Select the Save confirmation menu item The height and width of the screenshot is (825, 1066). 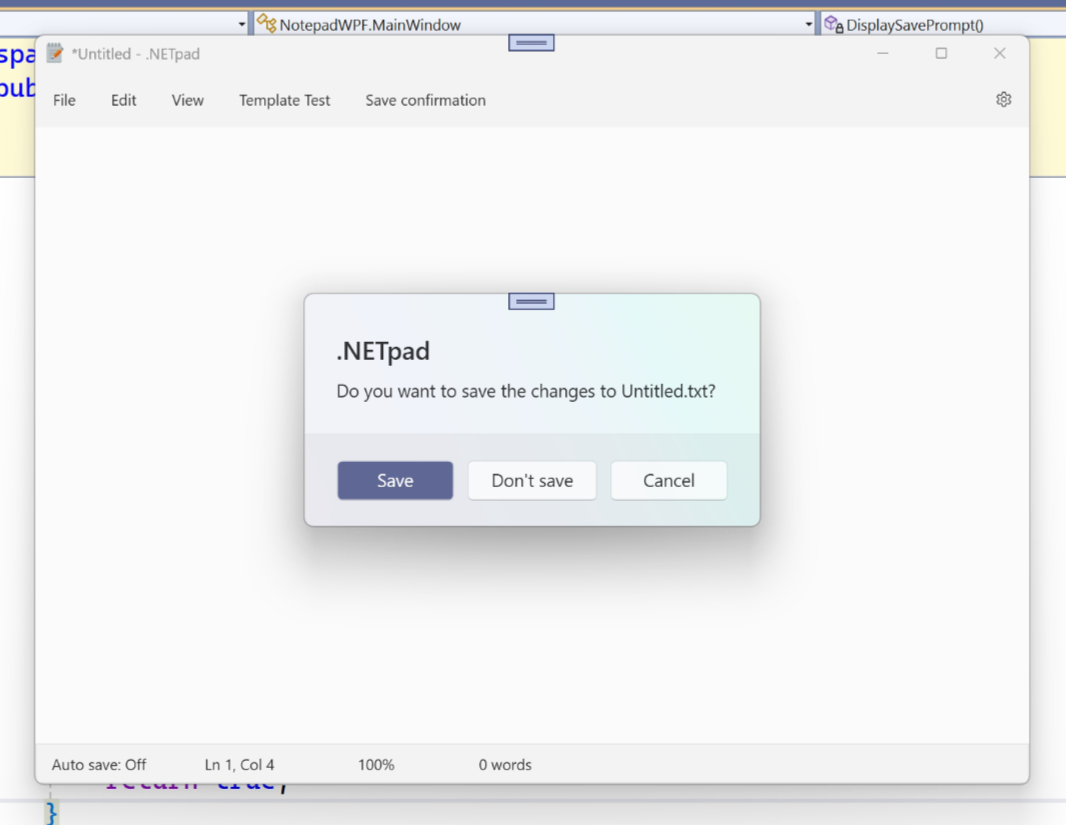click(426, 100)
